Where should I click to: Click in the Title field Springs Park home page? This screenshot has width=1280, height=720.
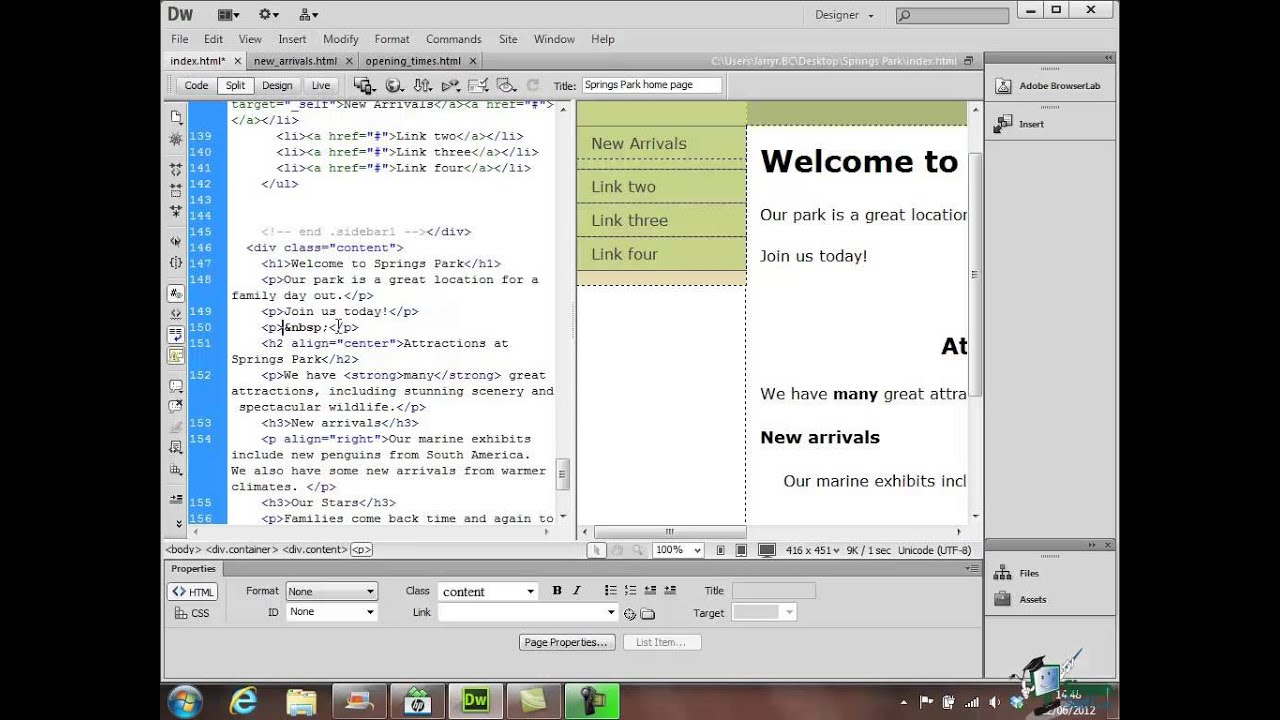coord(651,85)
